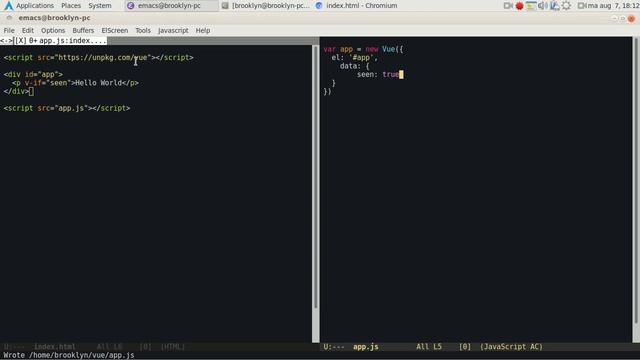Click the right pane vertical scrollbar
This screenshot has height=360, width=640.
point(636,190)
